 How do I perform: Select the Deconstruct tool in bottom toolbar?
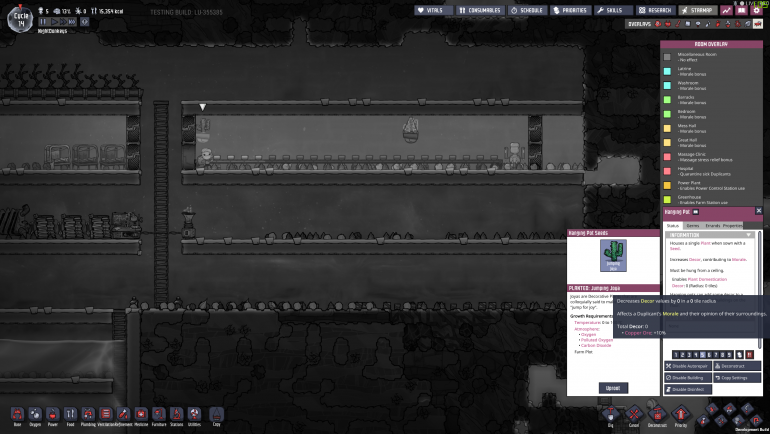(657, 414)
